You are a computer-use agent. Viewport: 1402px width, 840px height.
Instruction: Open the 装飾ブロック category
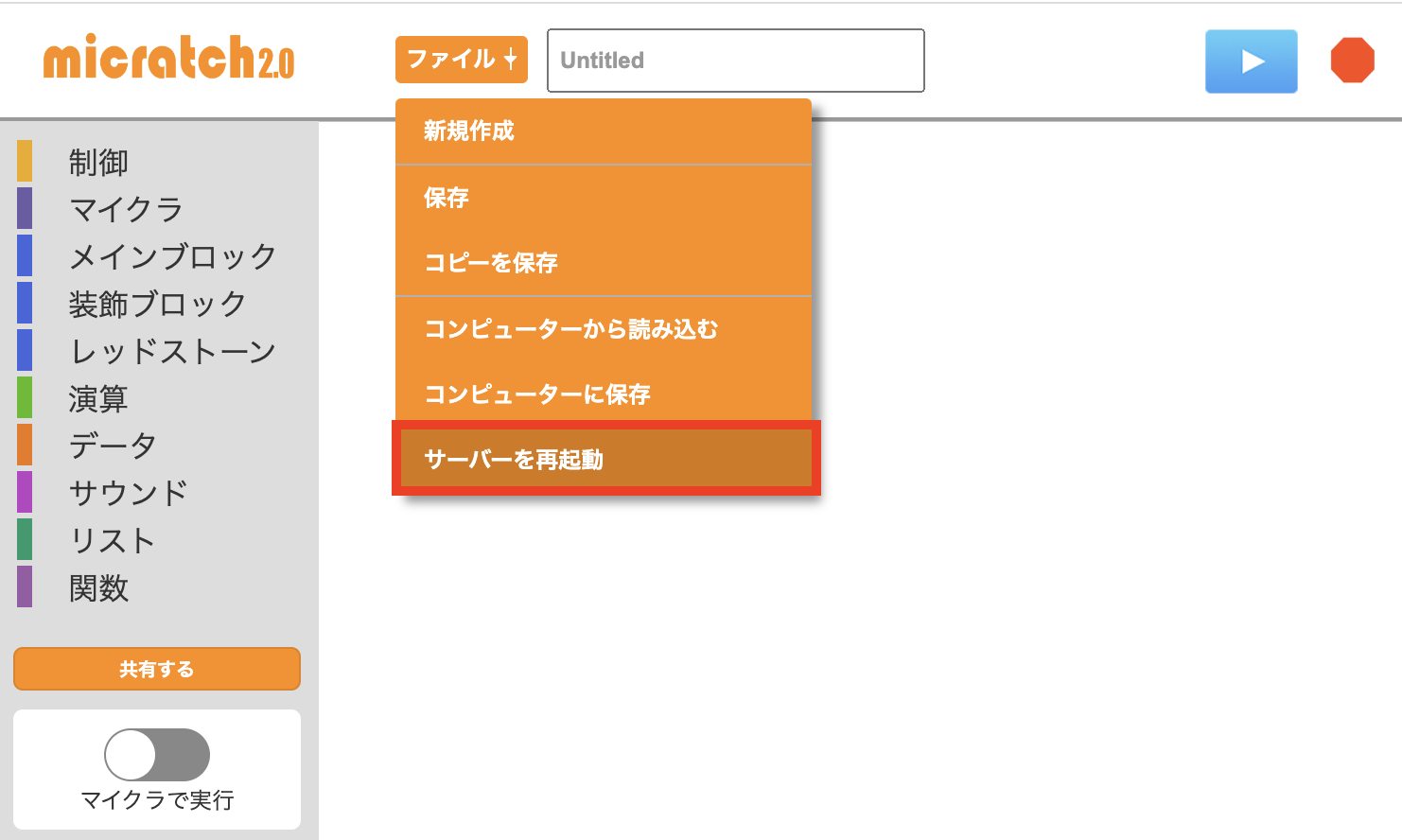coord(157,304)
